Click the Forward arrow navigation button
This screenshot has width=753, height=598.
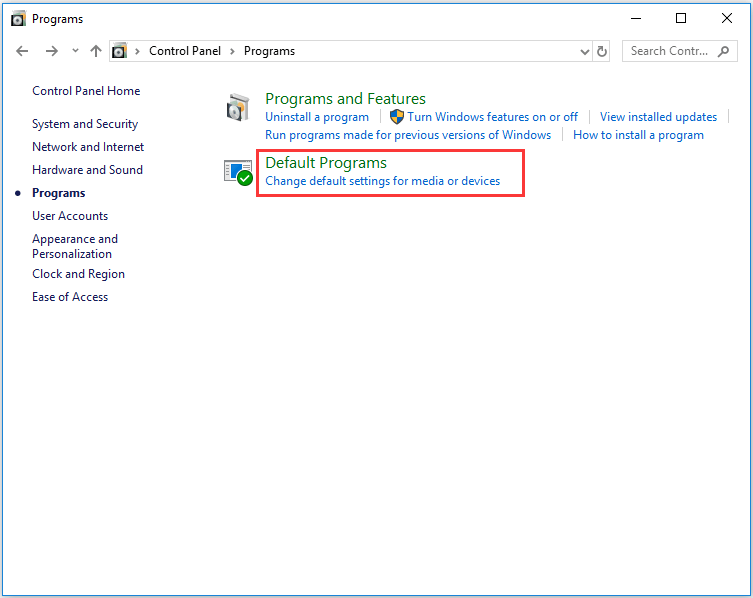pyautogui.click(x=51, y=51)
